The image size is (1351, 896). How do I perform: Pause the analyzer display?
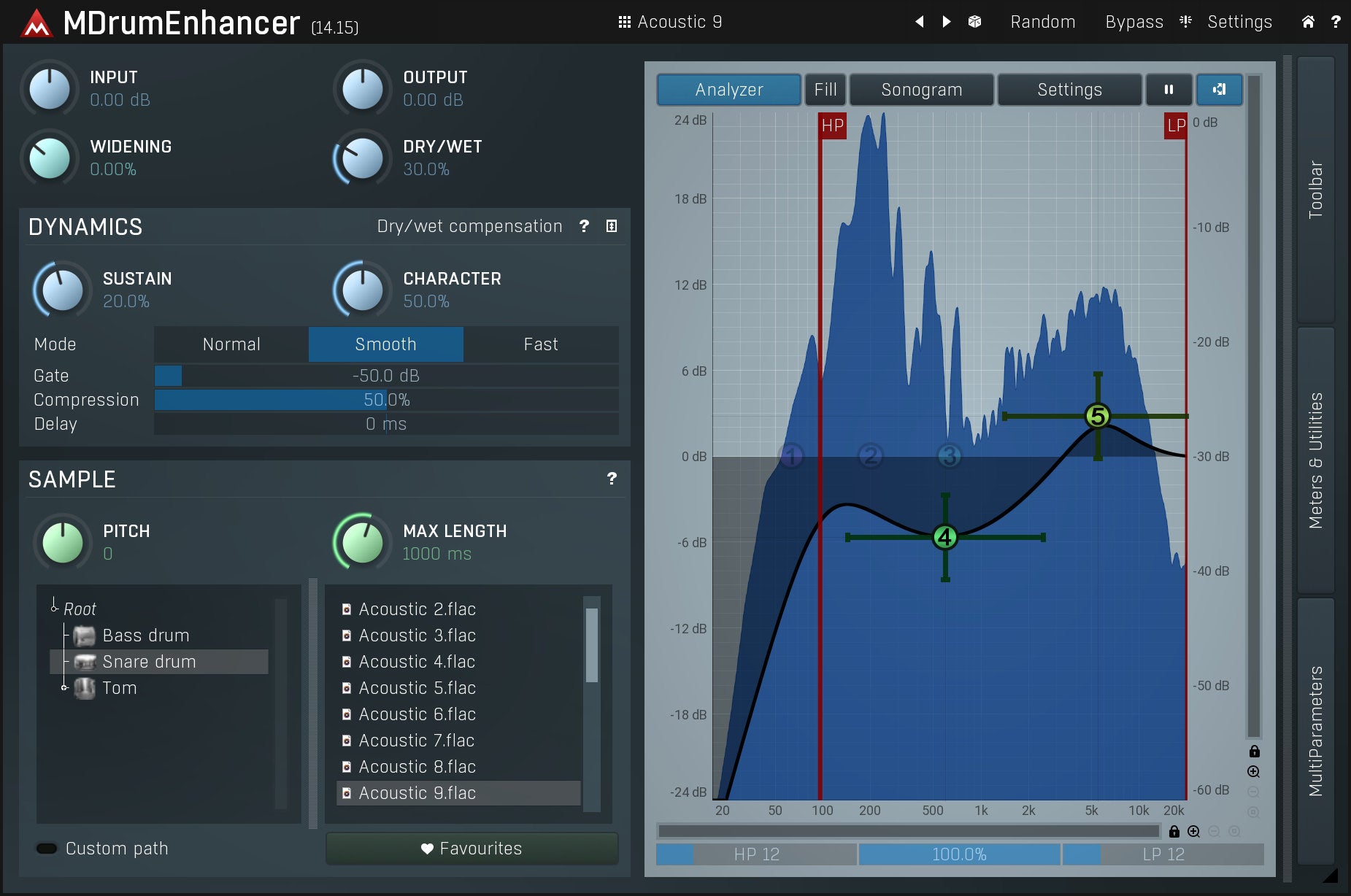[1169, 90]
